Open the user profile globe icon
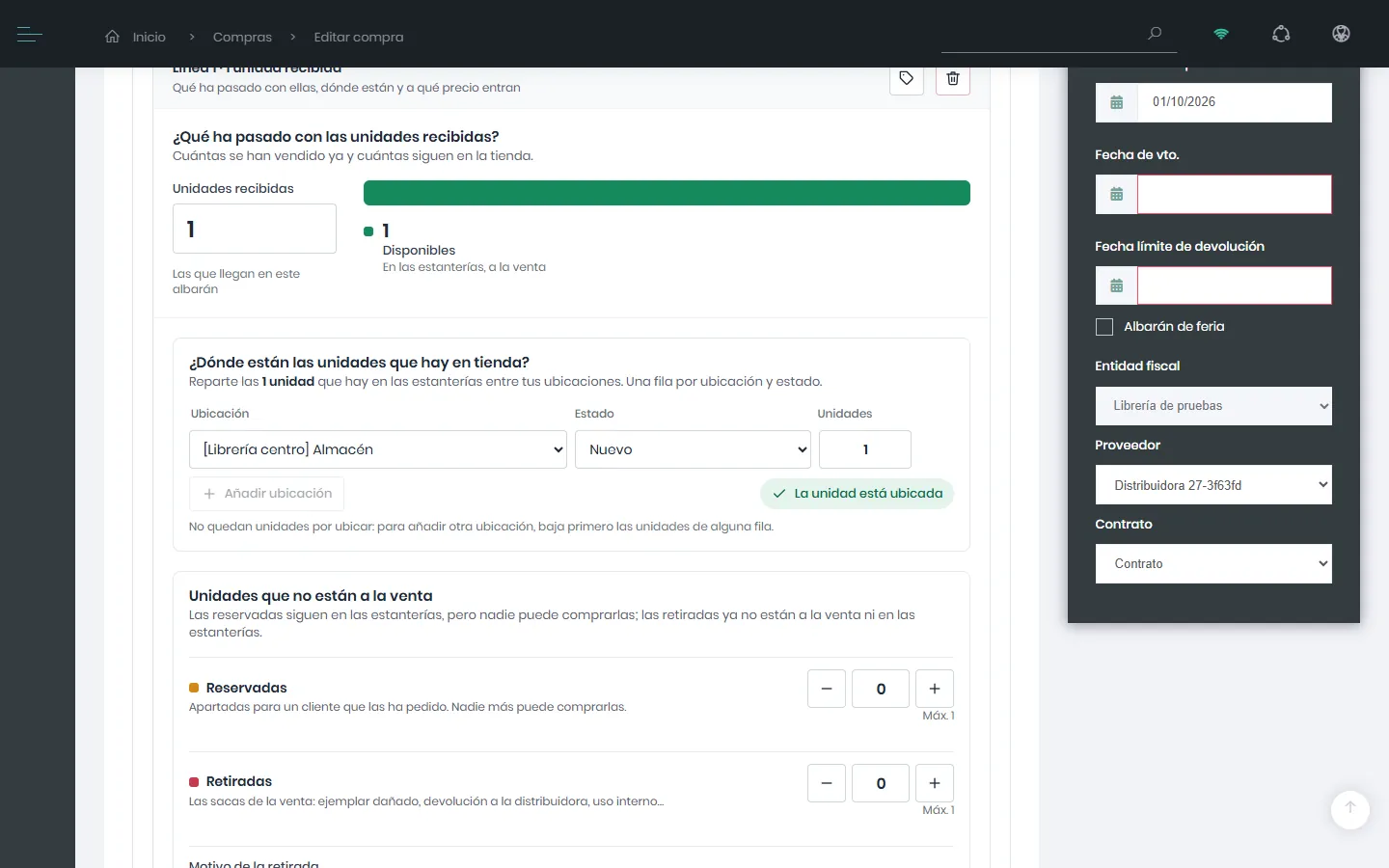This screenshot has height=868, width=1389. (x=1341, y=34)
